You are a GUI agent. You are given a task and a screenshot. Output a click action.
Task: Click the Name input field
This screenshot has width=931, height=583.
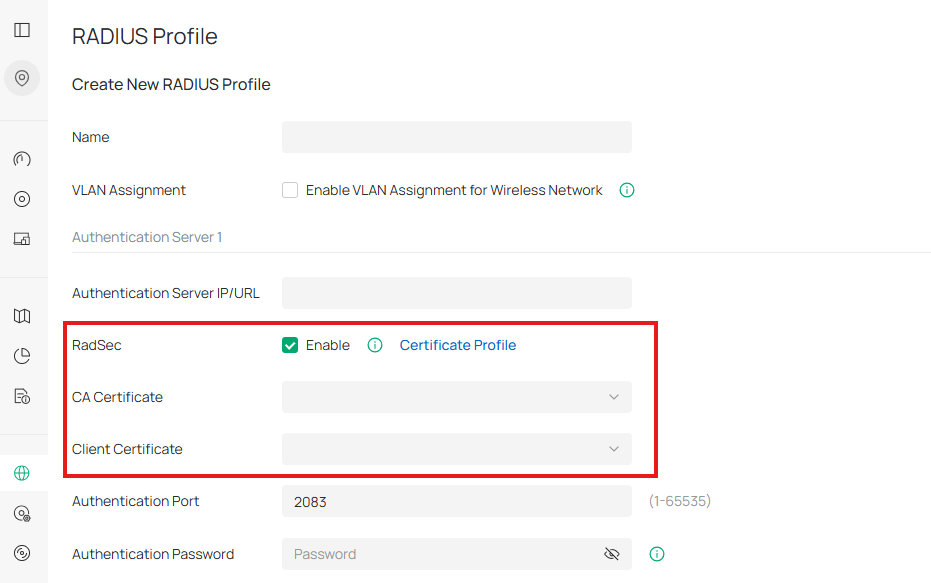(456, 137)
